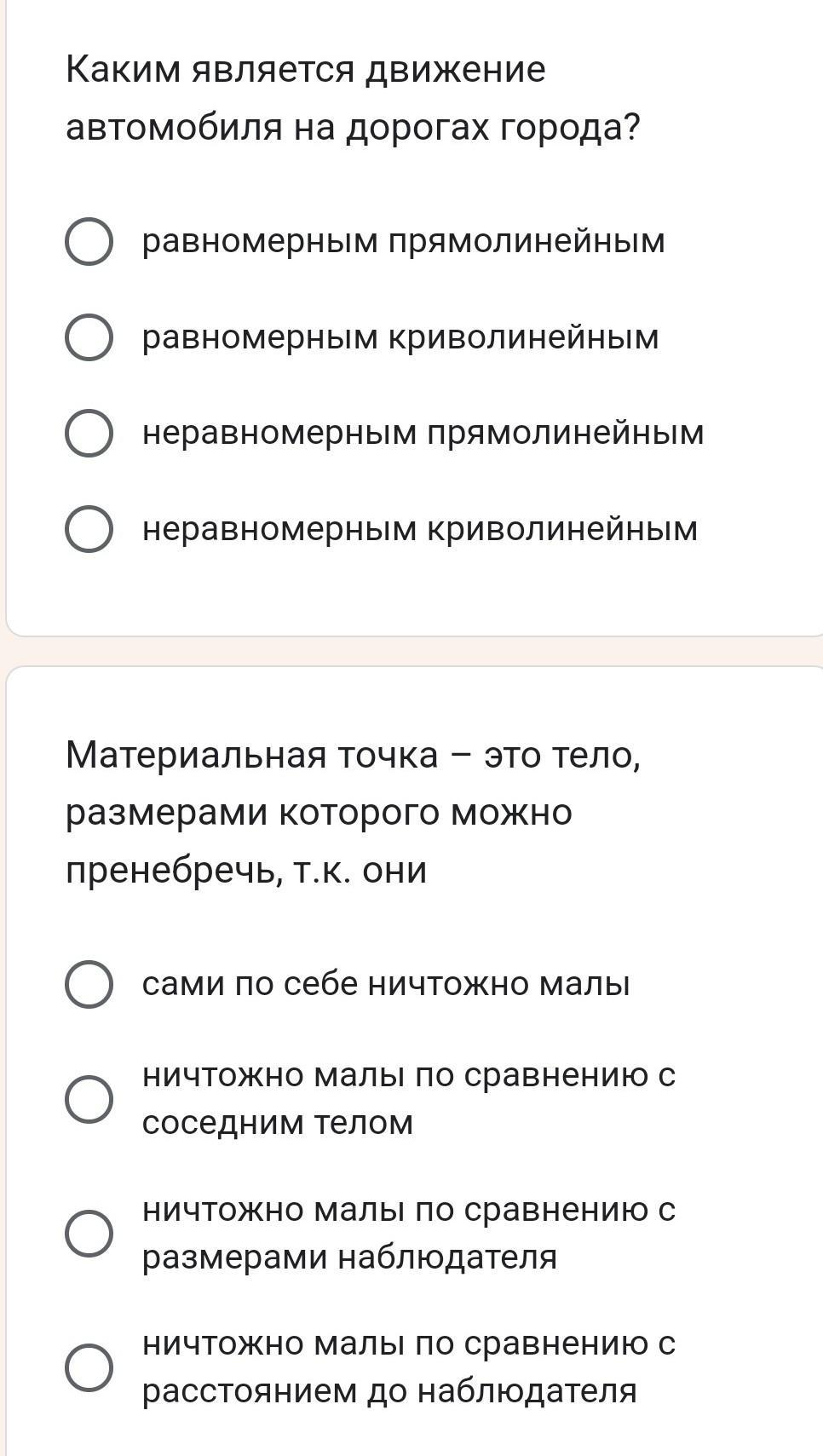823x1456 pixels.
Task: Select the 'сами по себе ничтожно малы' radio button
Action: click(89, 984)
